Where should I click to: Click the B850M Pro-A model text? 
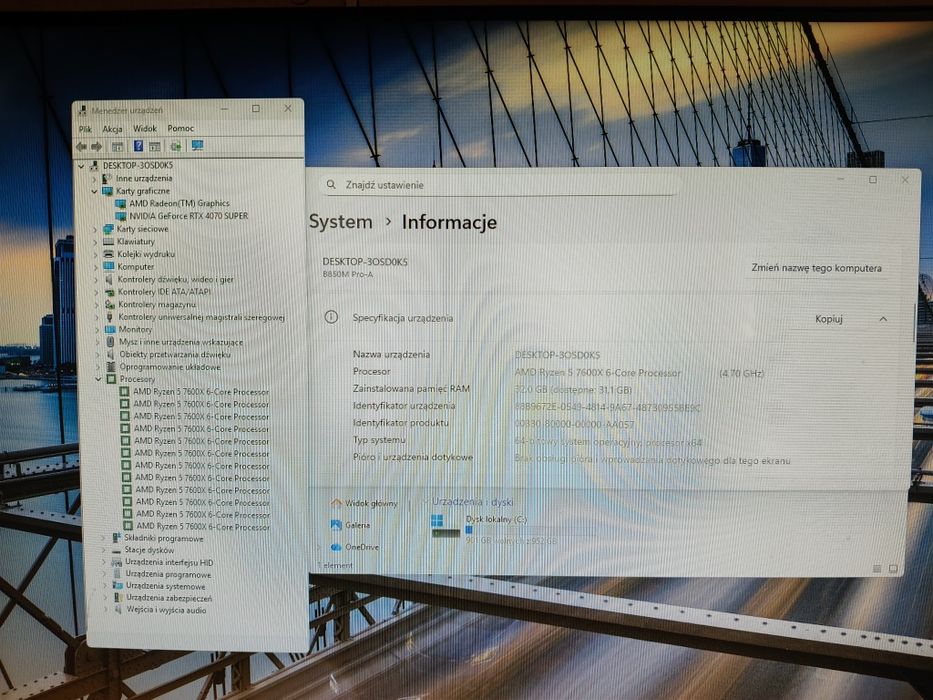click(x=347, y=274)
